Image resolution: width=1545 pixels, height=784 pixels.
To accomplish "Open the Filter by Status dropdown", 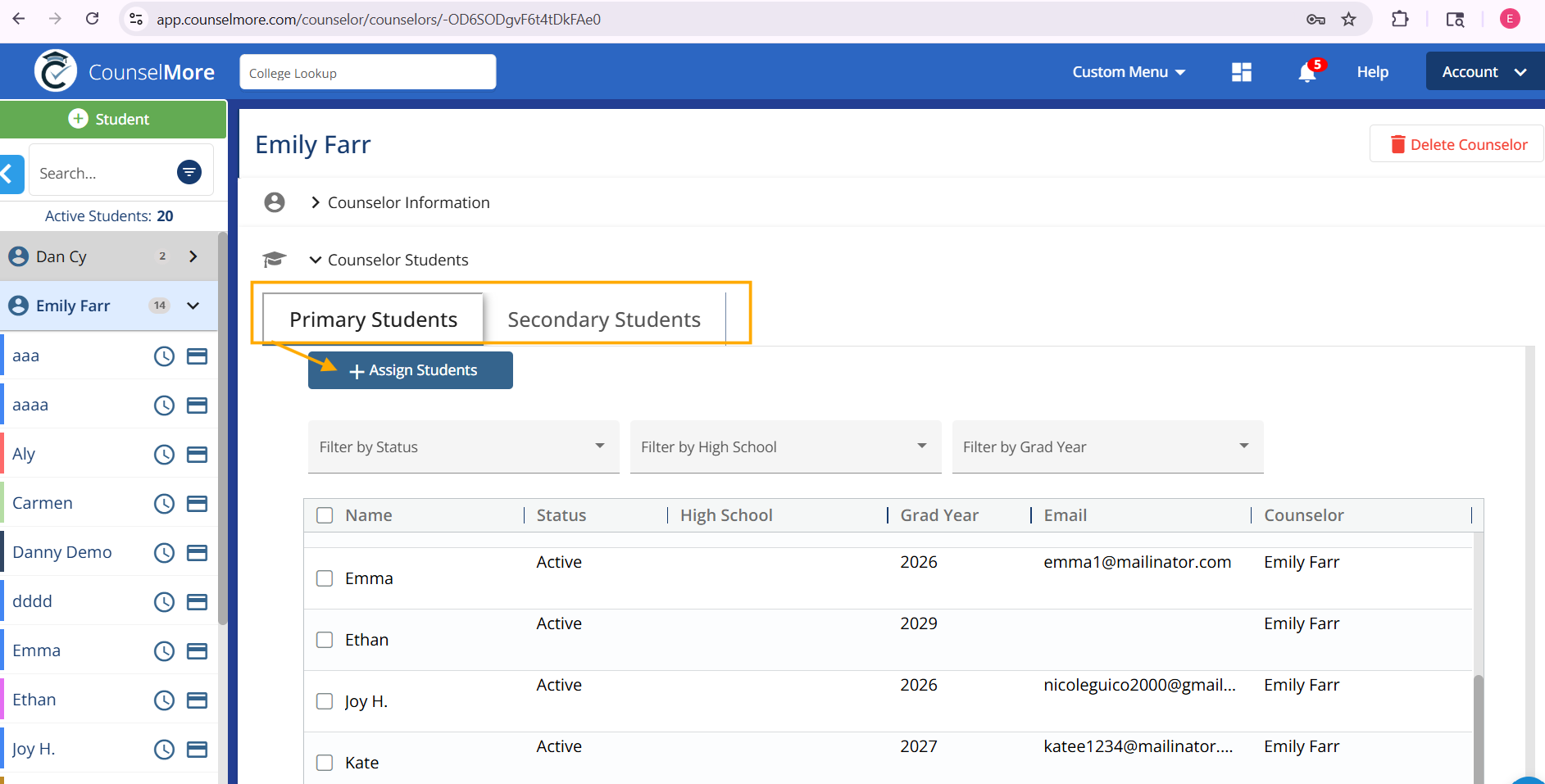I will coord(463,446).
